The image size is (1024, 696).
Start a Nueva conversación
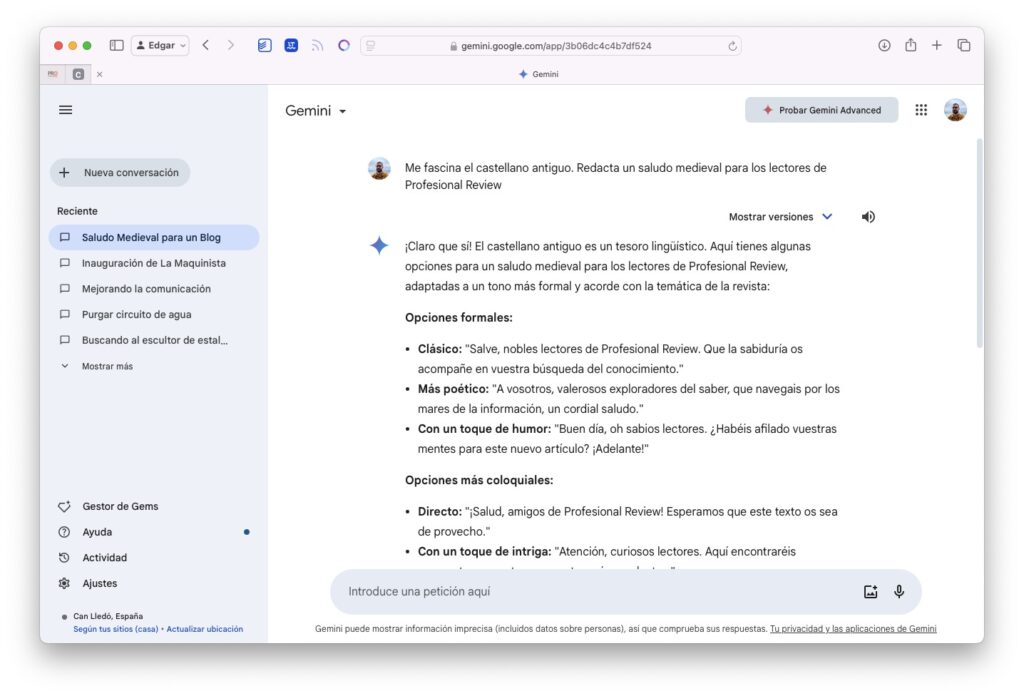coord(120,172)
